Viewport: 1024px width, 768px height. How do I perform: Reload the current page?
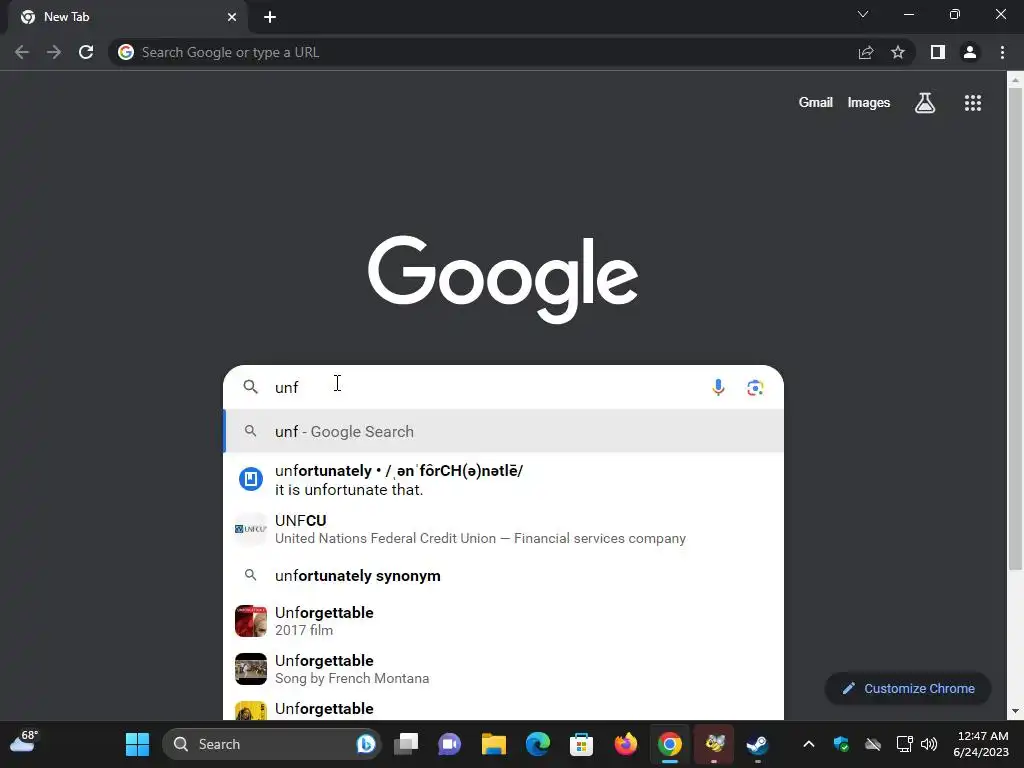pyautogui.click(x=86, y=52)
